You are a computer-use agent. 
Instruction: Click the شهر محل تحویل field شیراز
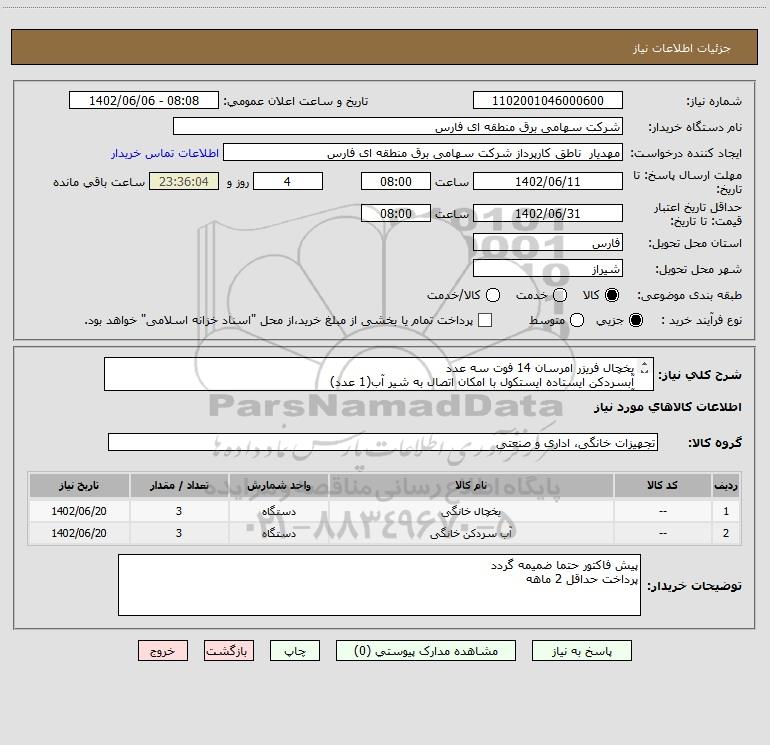coord(548,268)
